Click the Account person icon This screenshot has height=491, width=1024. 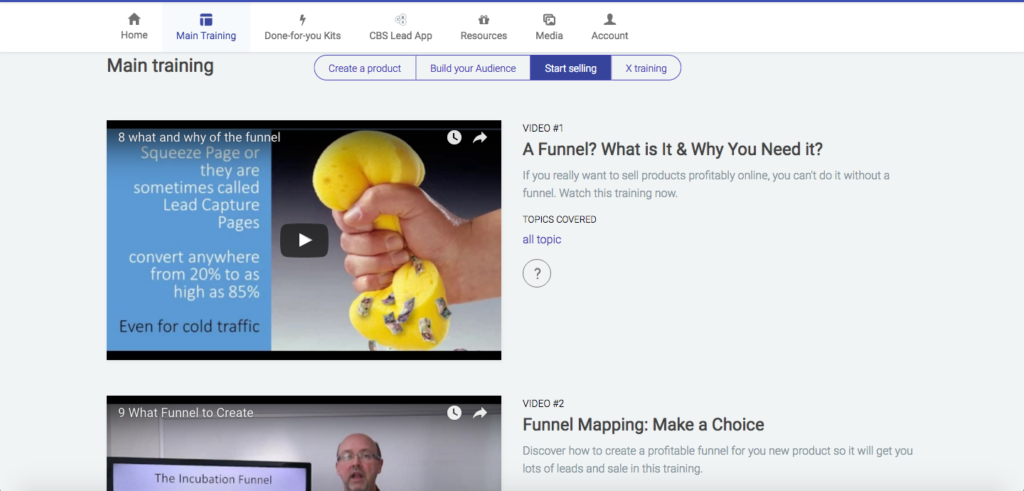pos(609,20)
